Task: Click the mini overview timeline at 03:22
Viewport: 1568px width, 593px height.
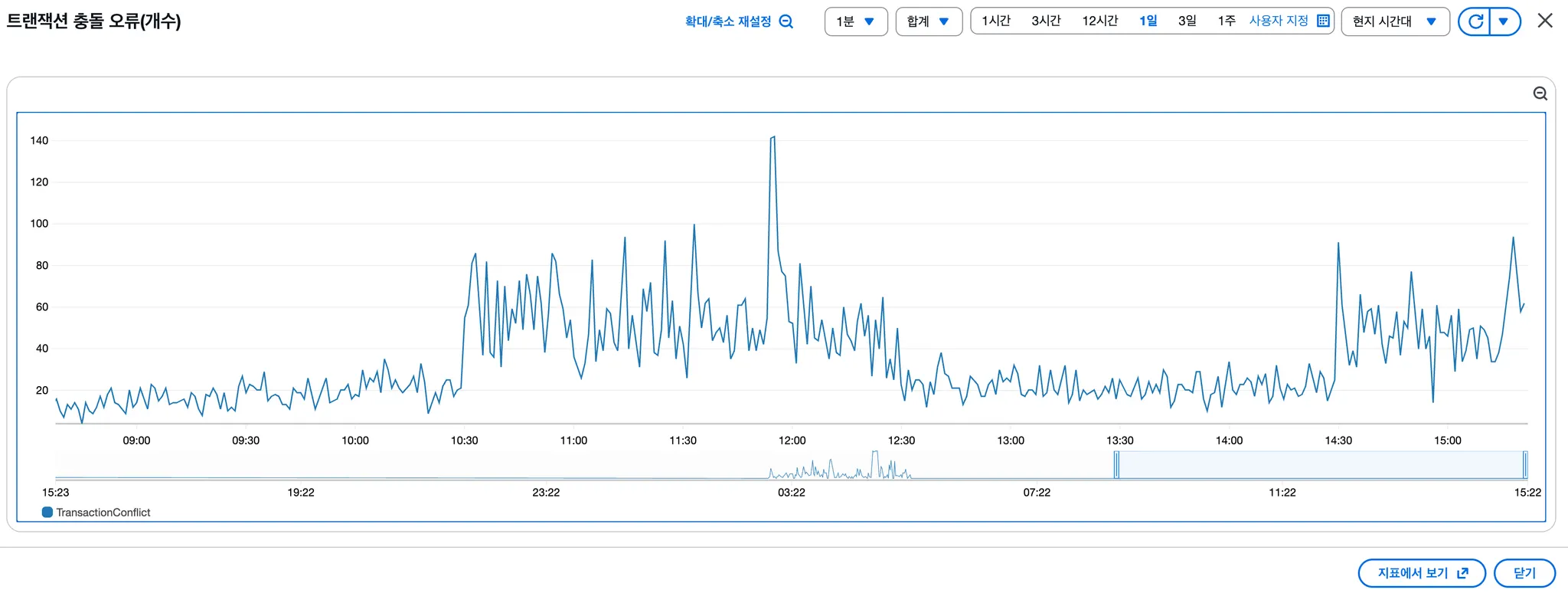Action: click(x=792, y=465)
